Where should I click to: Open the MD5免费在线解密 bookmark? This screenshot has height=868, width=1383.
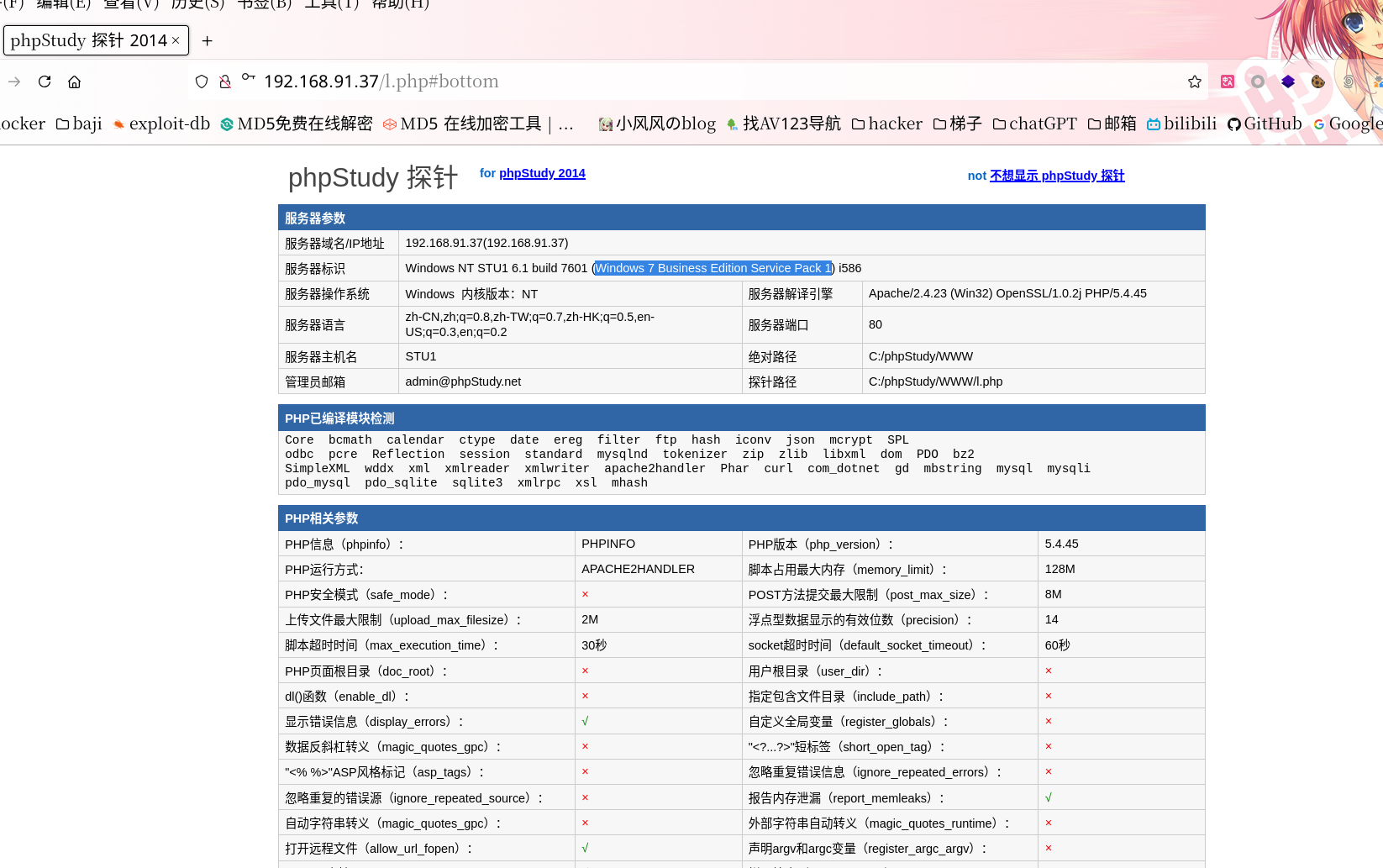(297, 124)
